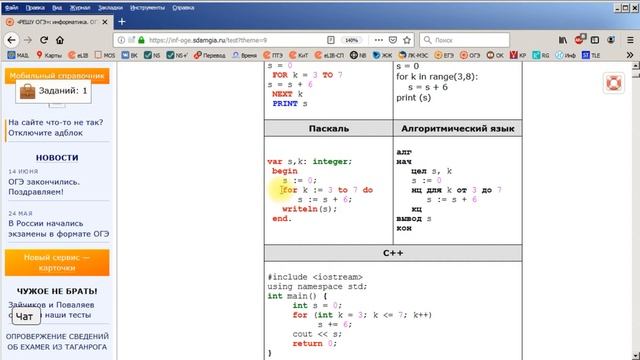
Task: Open the Чат button
Action: coord(26,316)
